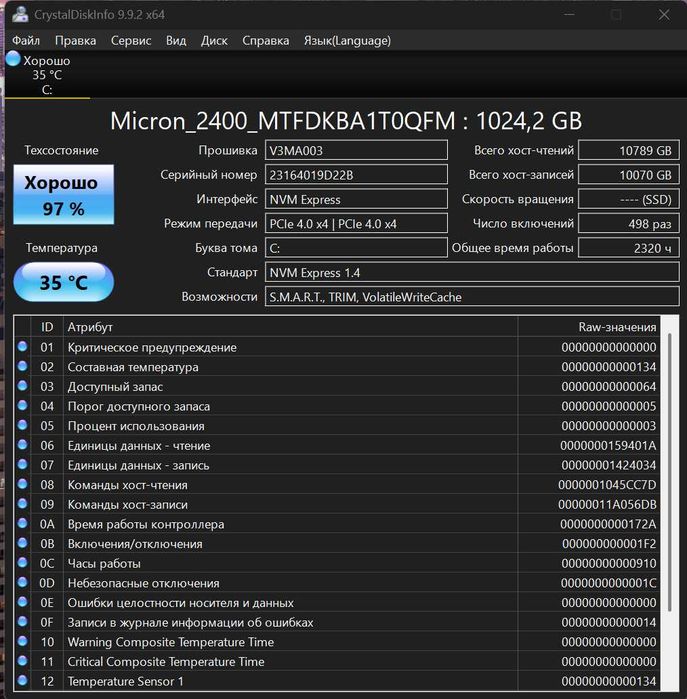
Task: Click the SMART attribute list vertical scrollbar
Action: point(669,473)
